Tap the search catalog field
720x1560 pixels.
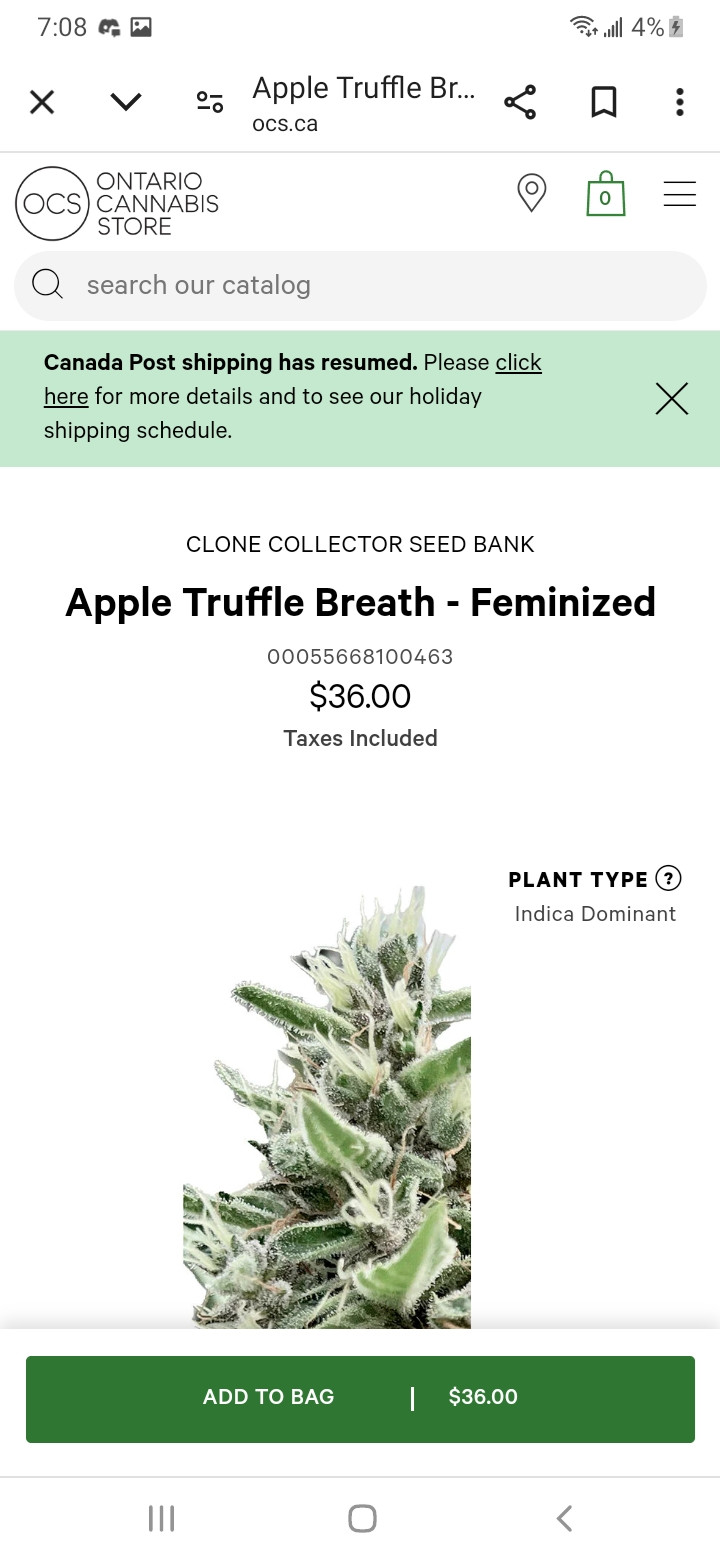(x=380, y=286)
